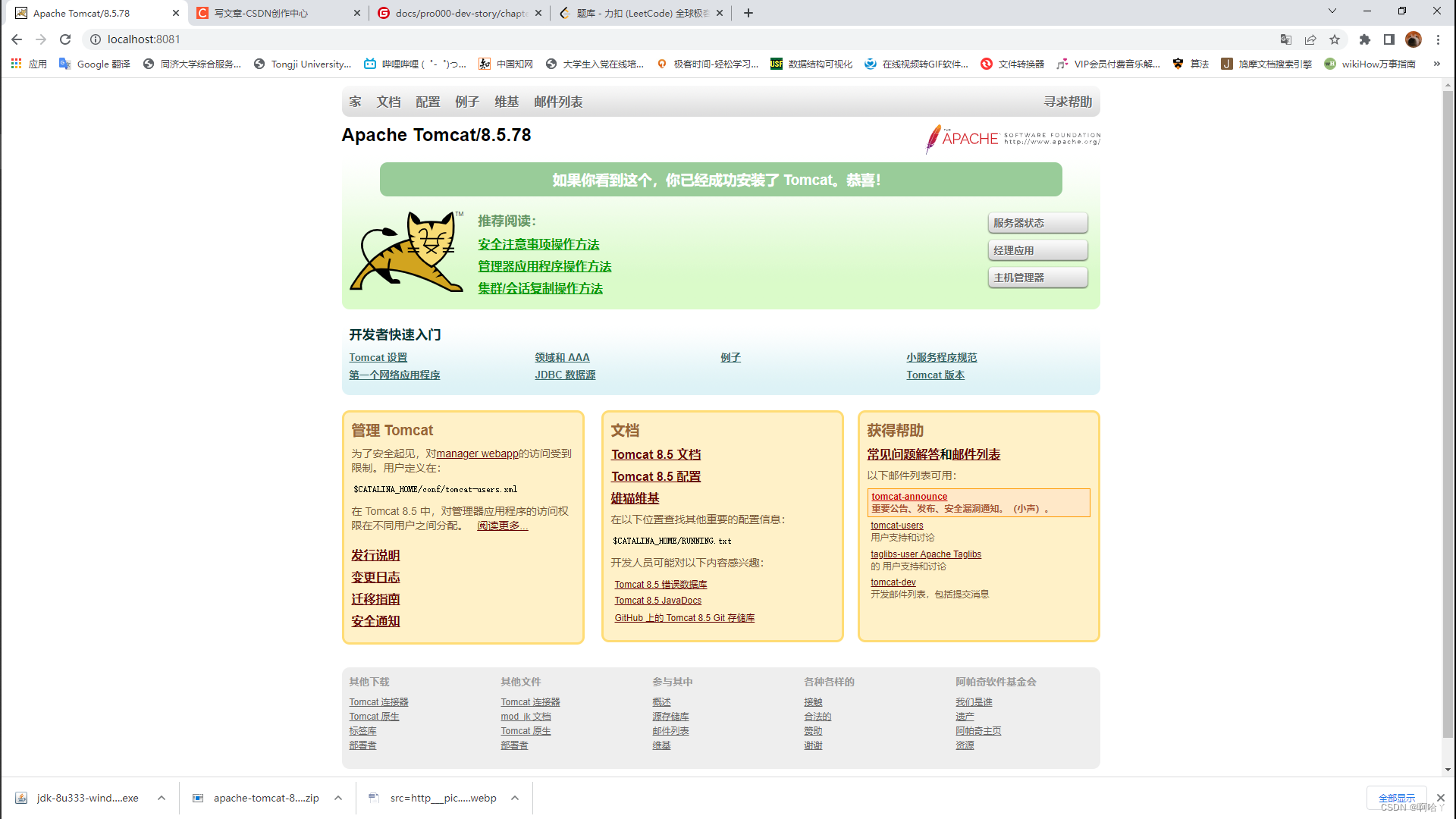Open the 变更日志 link
The image size is (1456, 819).
point(375,577)
